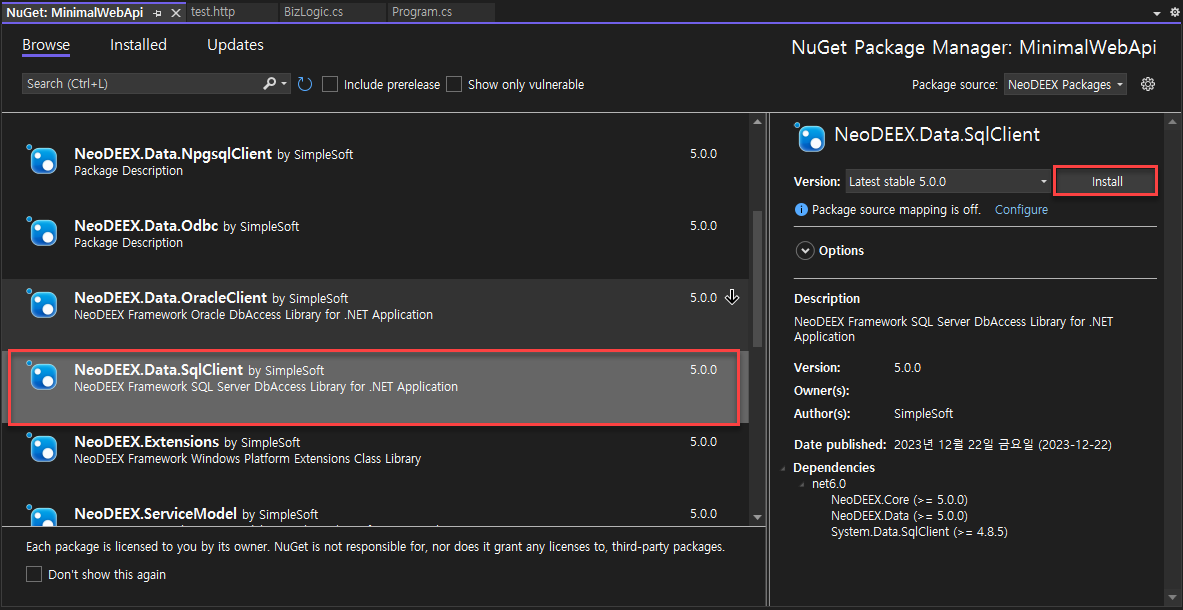Enable Show only vulnerable checkbox
This screenshot has height=610, width=1183.
pos(453,84)
